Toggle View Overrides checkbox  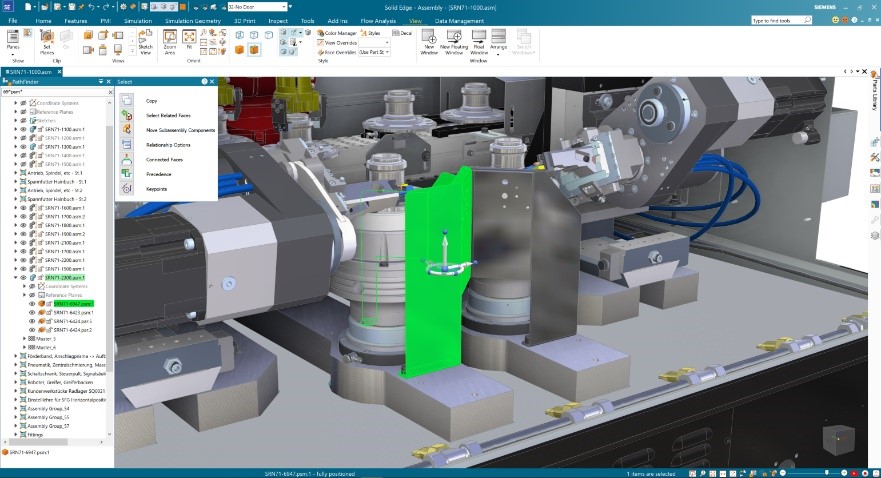pos(320,43)
